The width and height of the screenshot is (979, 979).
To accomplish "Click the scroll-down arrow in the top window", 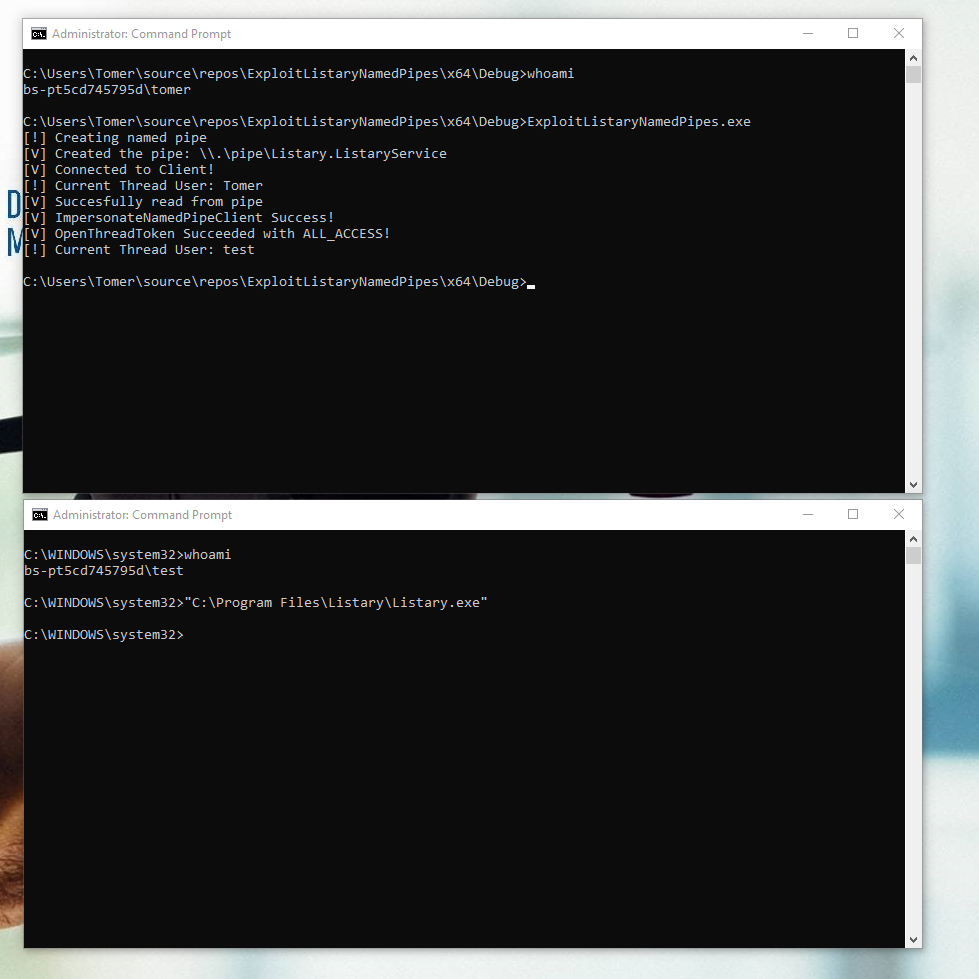I will (913, 485).
